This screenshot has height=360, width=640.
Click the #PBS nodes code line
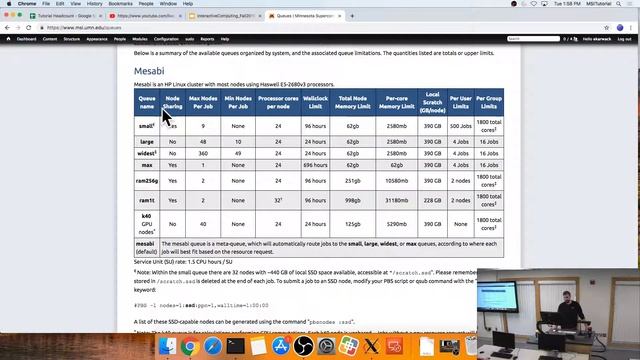(x=201, y=305)
